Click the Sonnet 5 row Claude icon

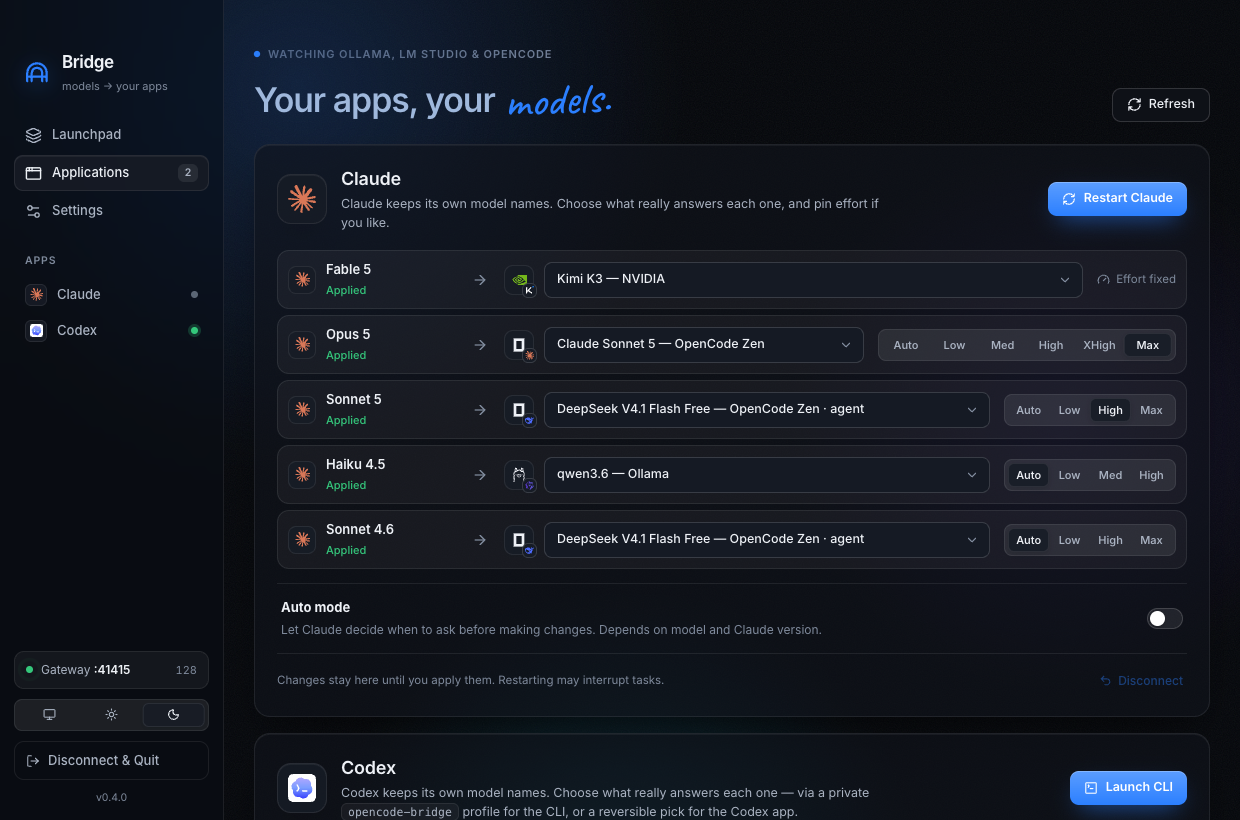click(302, 410)
